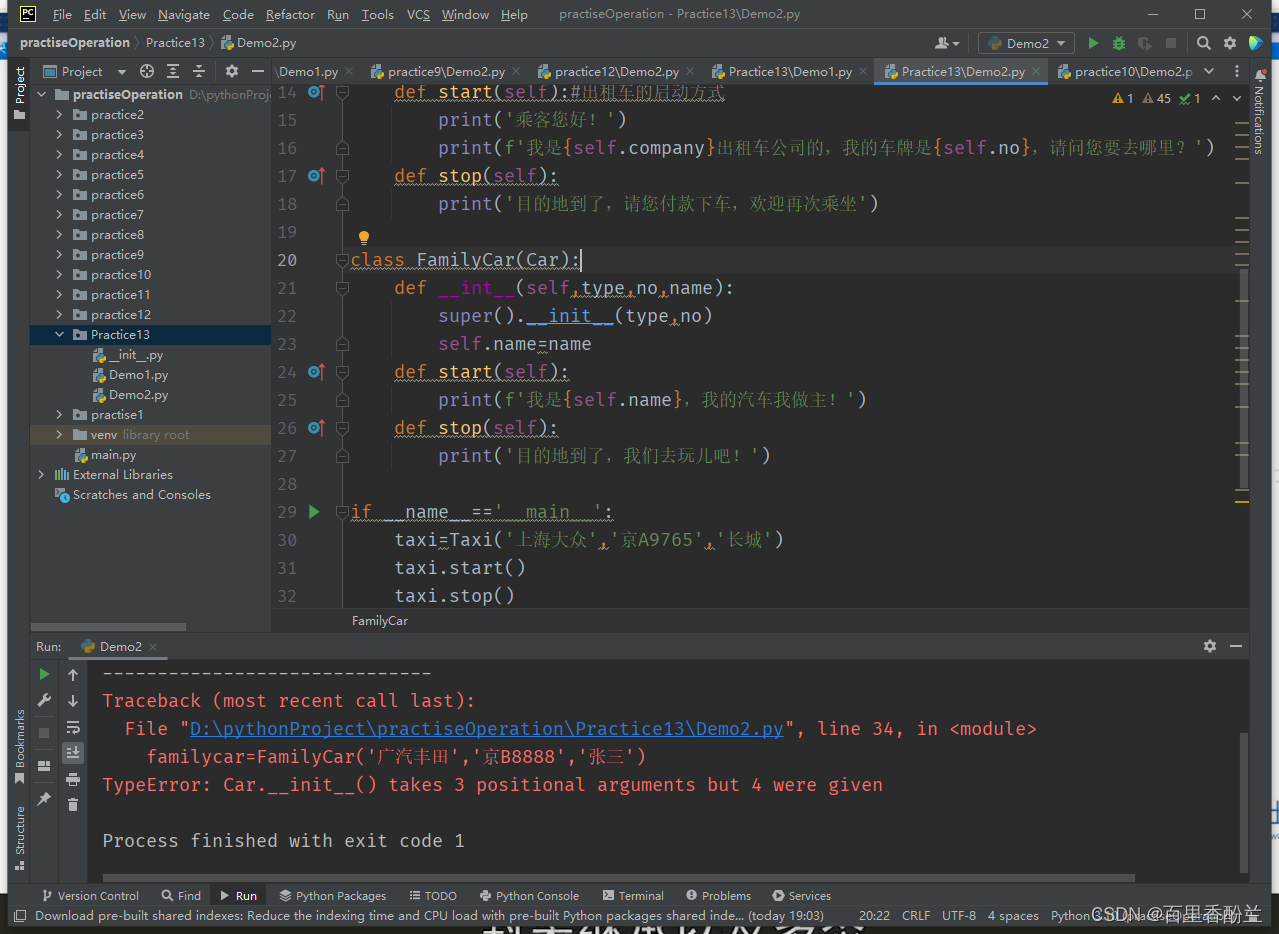Open Project panel options gear
The image size is (1279, 934).
coord(232,71)
